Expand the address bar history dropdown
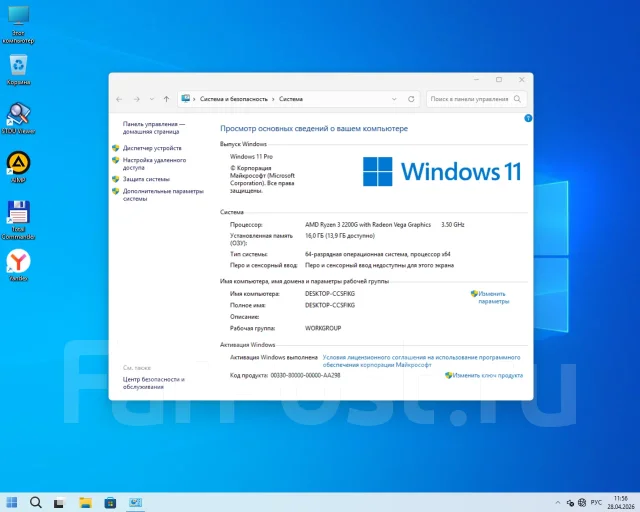 click(x=394, y=99)
